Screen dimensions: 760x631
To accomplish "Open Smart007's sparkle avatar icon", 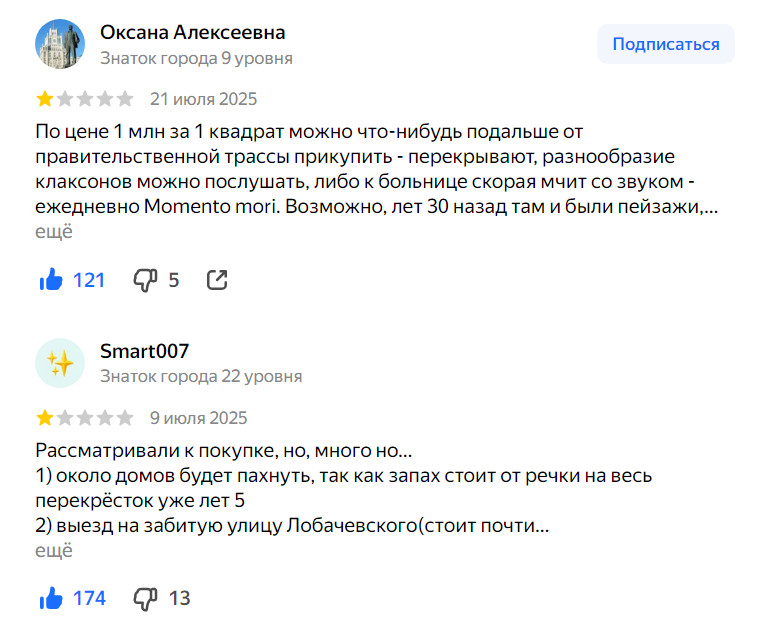I will pyautogui.click(x=61, y=363).
